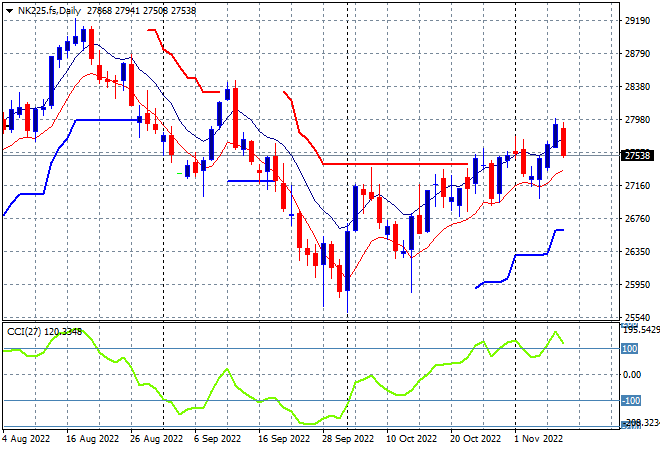The image size is (660, 450).
Task: Click the 27980 price axis label
Action: click(x=637, y=120)
